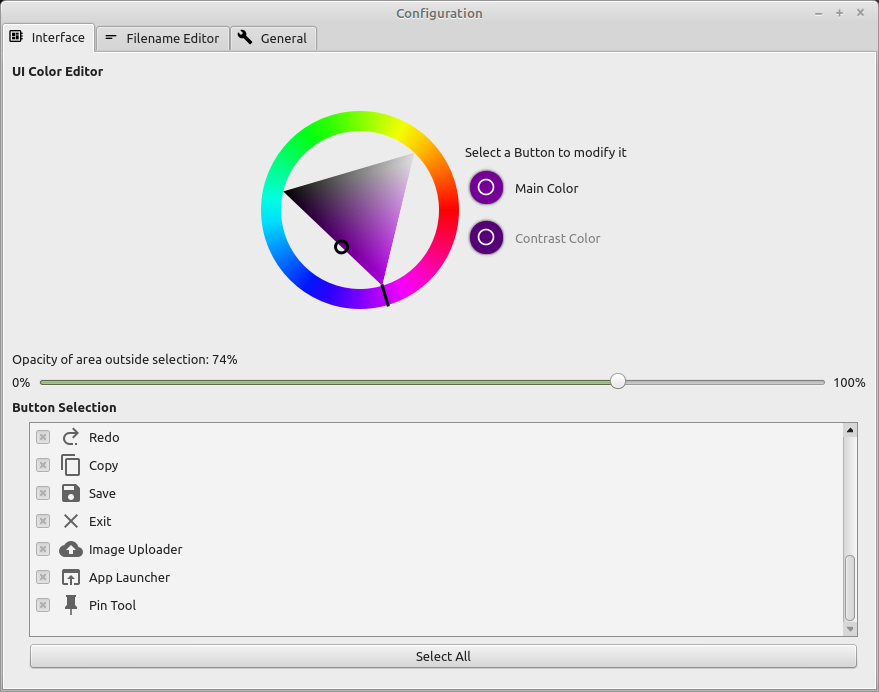Toggle the Pin Tool checkbox
879x692 pixels.
43,605
